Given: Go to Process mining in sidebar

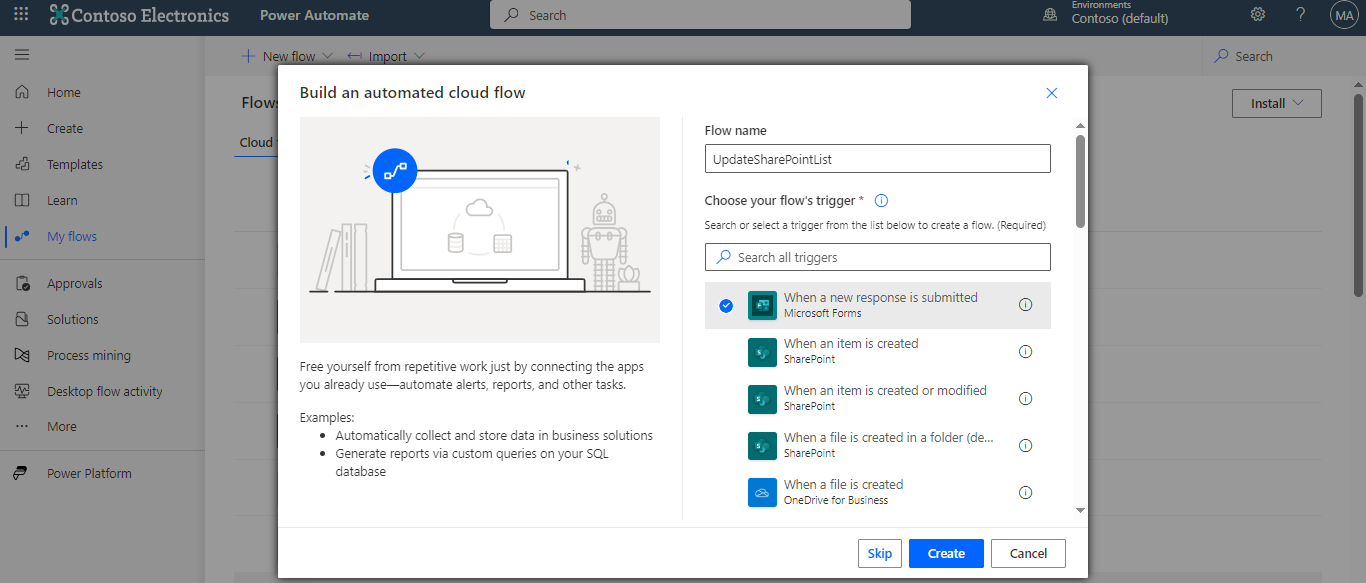Looking at the screenshot, I should pos(88,356).
